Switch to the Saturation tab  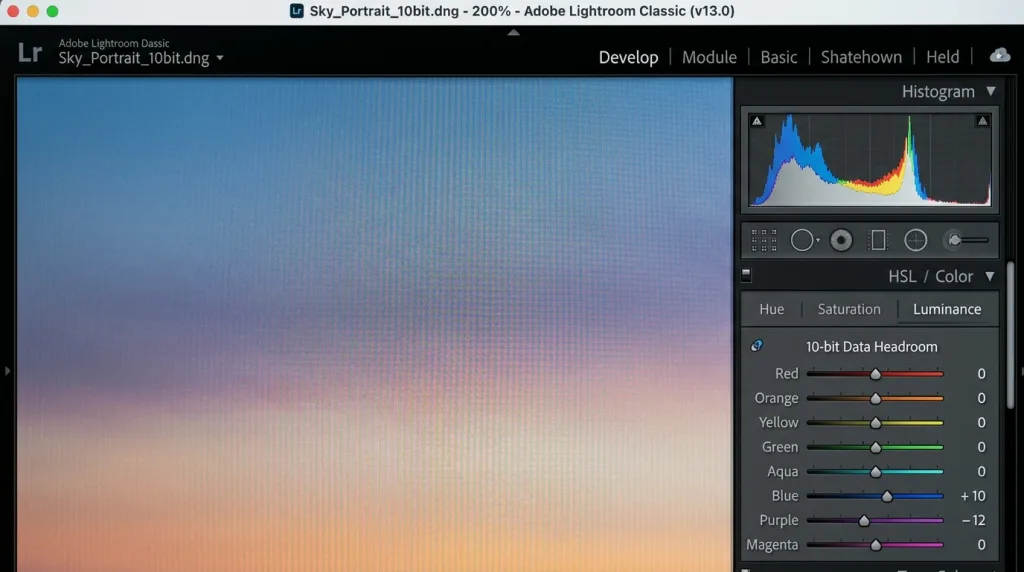tap(849, 309)
